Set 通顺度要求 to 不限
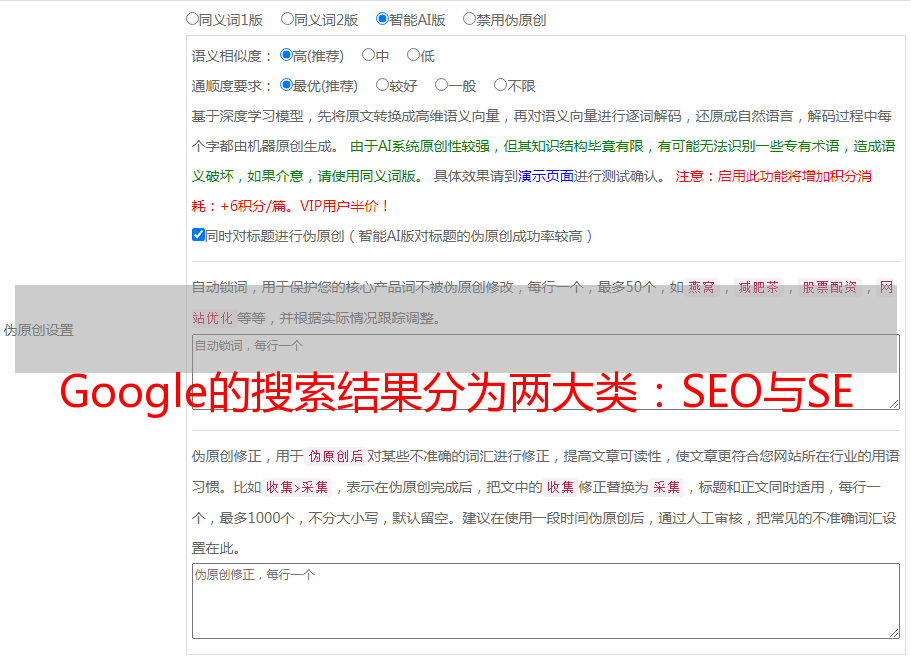911x658 pixels. click(x=500, y=85)
